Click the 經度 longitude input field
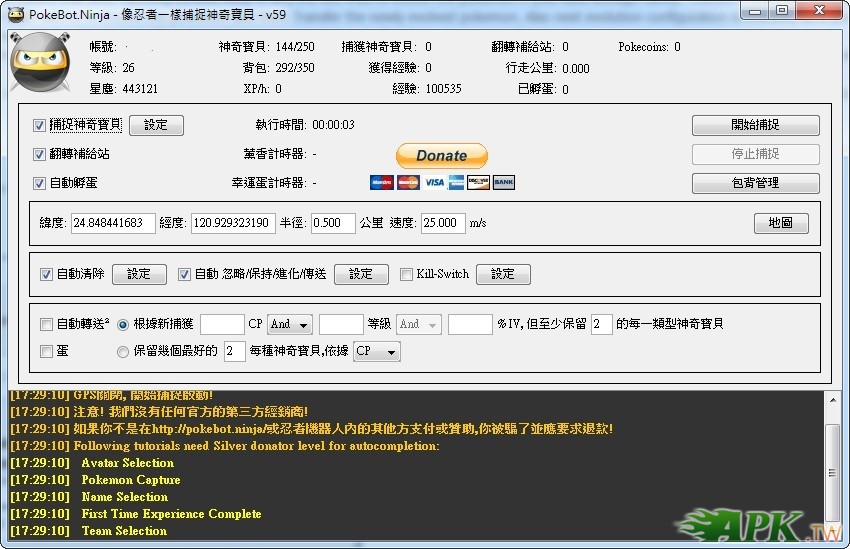This screenshot has height=549, width=850. click(233, 223)
